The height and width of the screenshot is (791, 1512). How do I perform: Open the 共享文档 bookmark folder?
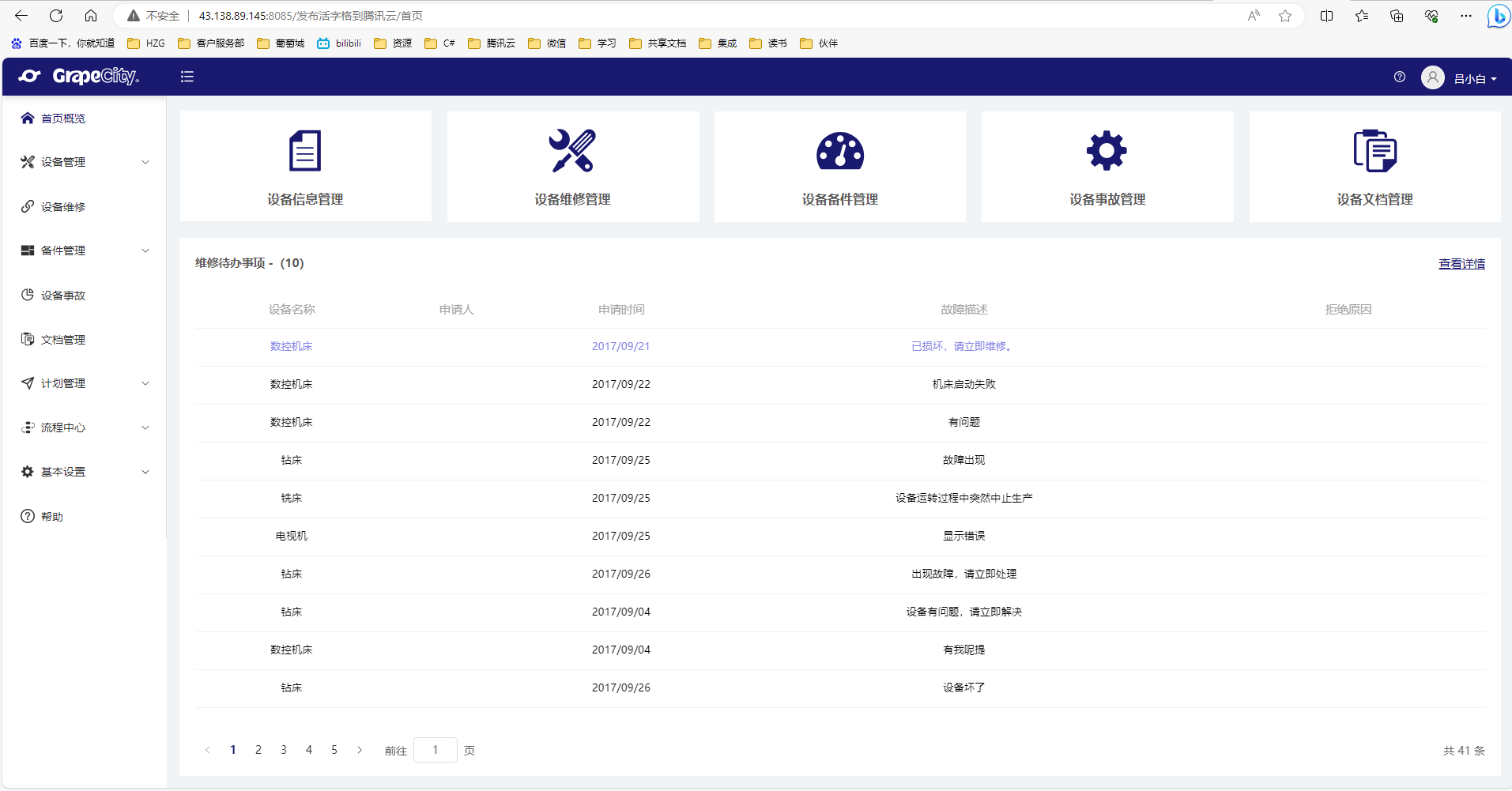658,43
